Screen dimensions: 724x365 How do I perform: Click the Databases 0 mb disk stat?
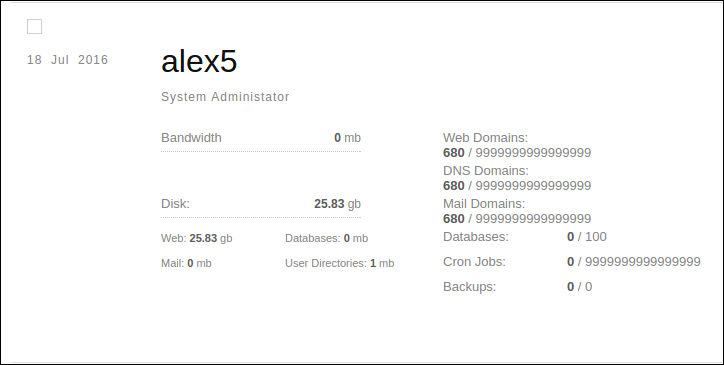[x=326, y=238]
